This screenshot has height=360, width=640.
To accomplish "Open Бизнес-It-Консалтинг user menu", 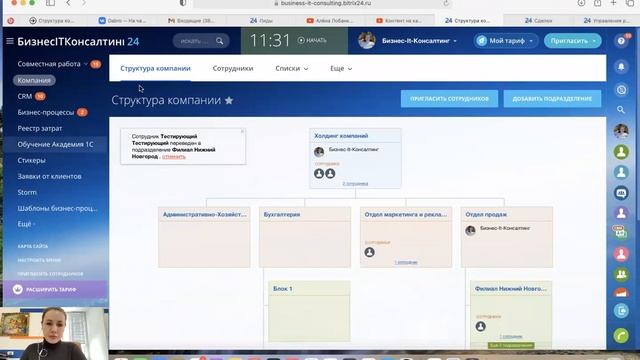I will click(419, 41).
